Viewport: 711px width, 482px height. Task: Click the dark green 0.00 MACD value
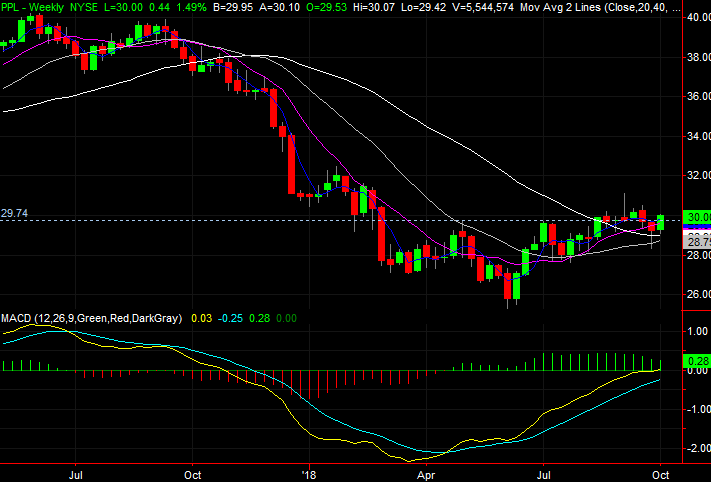click(x=287, y=318)
